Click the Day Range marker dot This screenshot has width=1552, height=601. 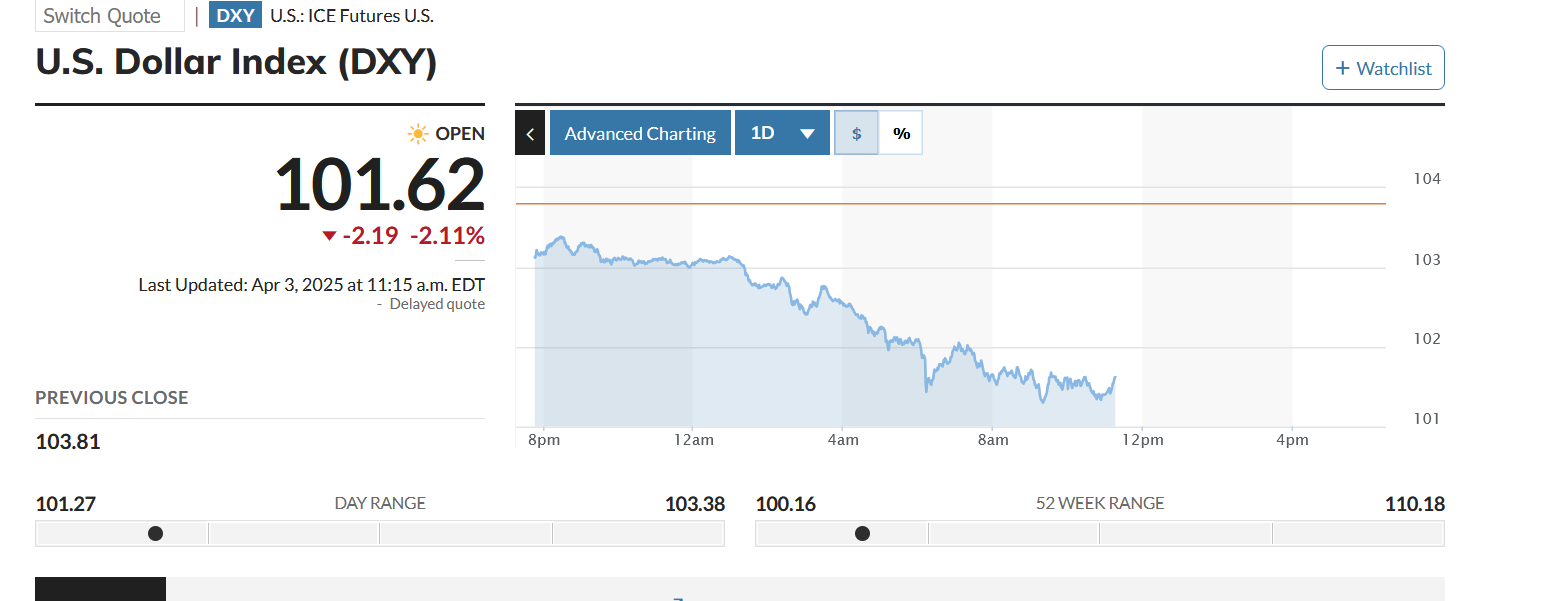pos(155,534)
